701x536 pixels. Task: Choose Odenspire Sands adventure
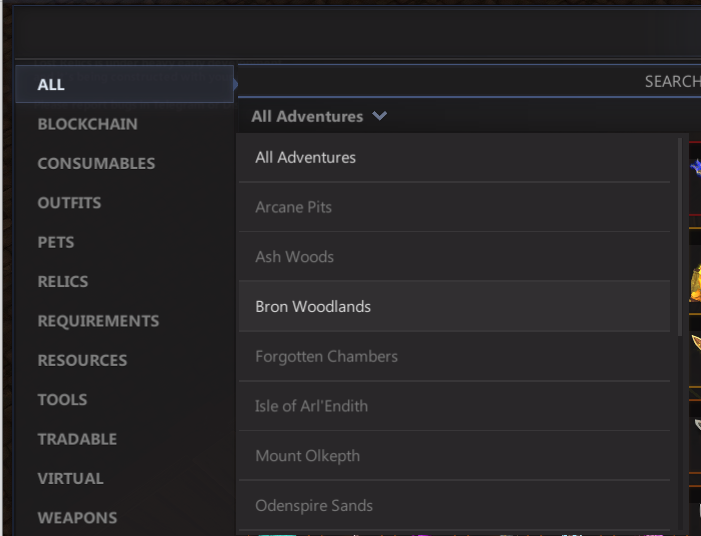[314, 506]
